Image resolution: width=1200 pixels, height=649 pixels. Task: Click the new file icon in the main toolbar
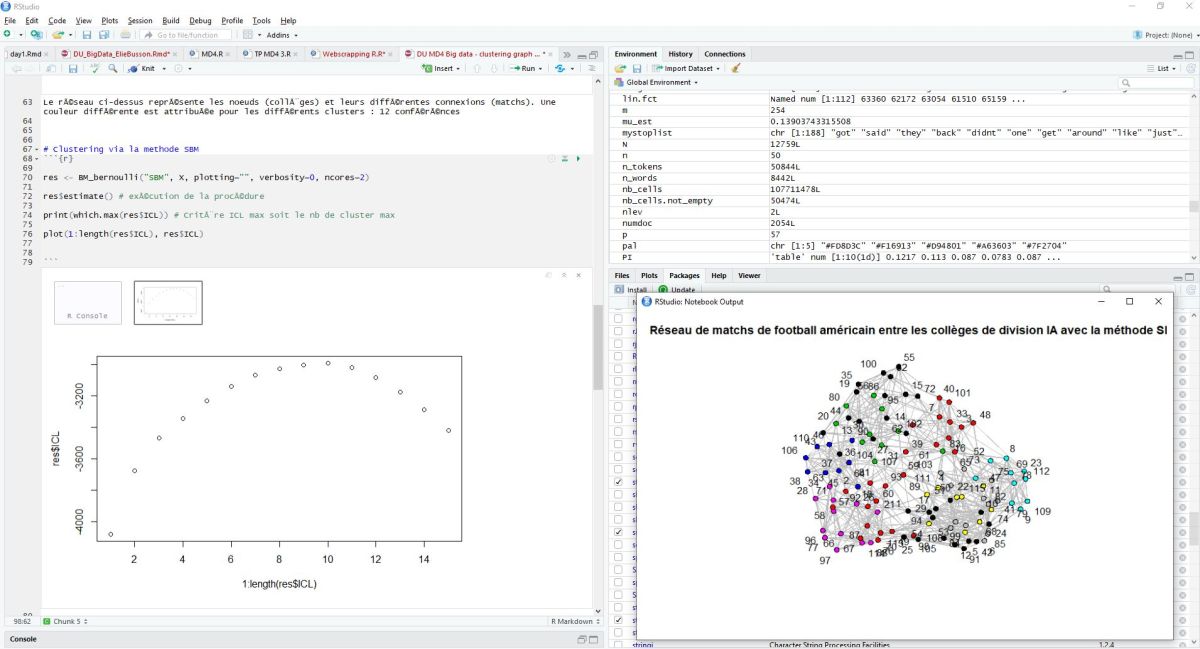[8, 35]
